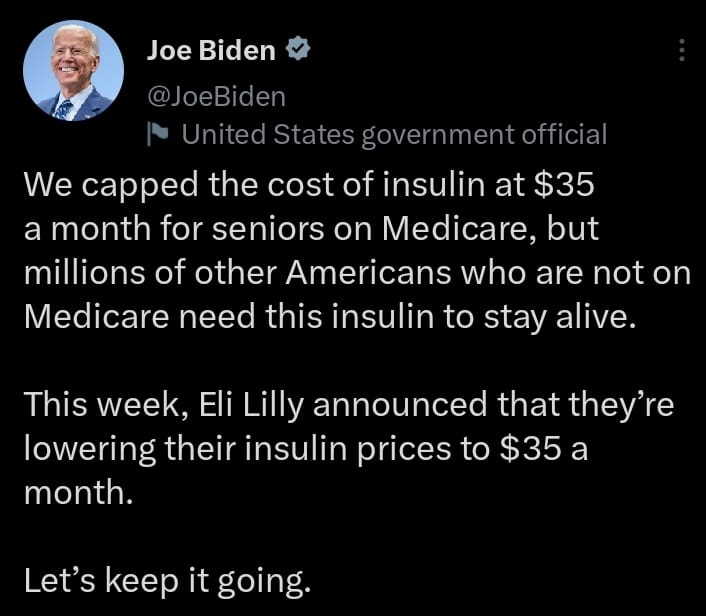Click the "Joe Biden" display name

pyautogui.click(x=211, y=50)
